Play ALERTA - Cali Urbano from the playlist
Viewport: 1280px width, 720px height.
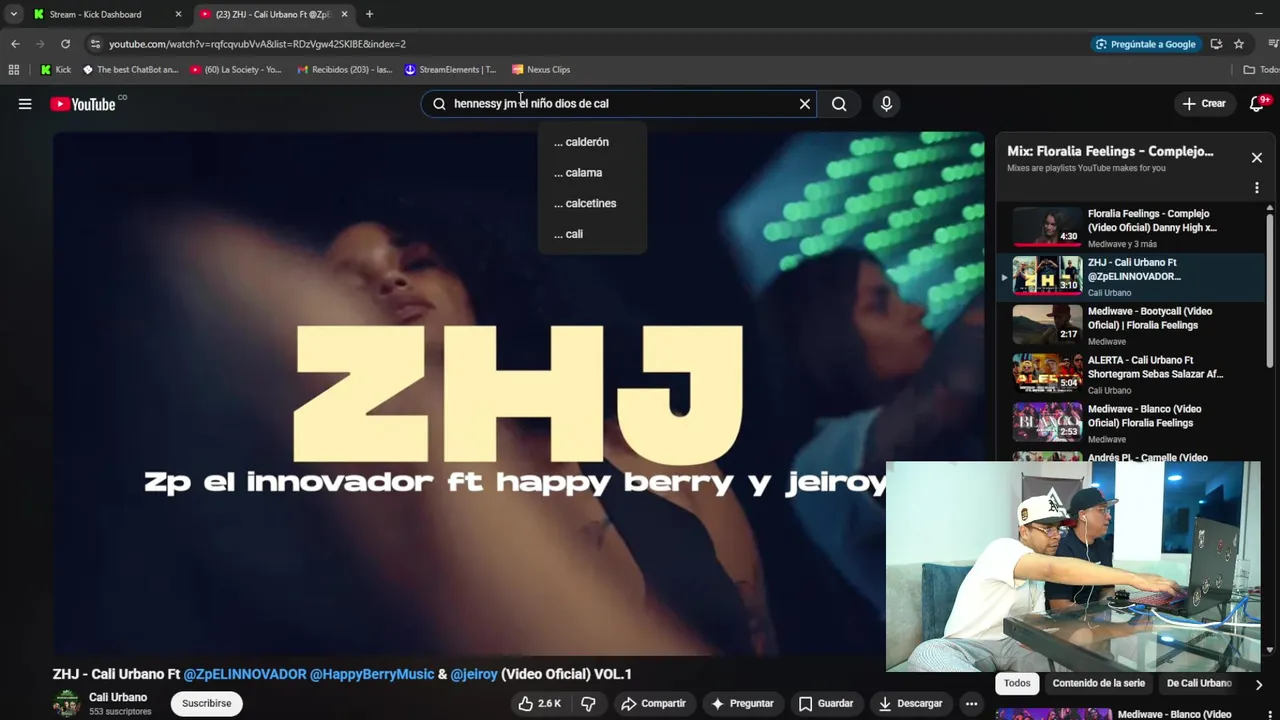coord(1130,375)
